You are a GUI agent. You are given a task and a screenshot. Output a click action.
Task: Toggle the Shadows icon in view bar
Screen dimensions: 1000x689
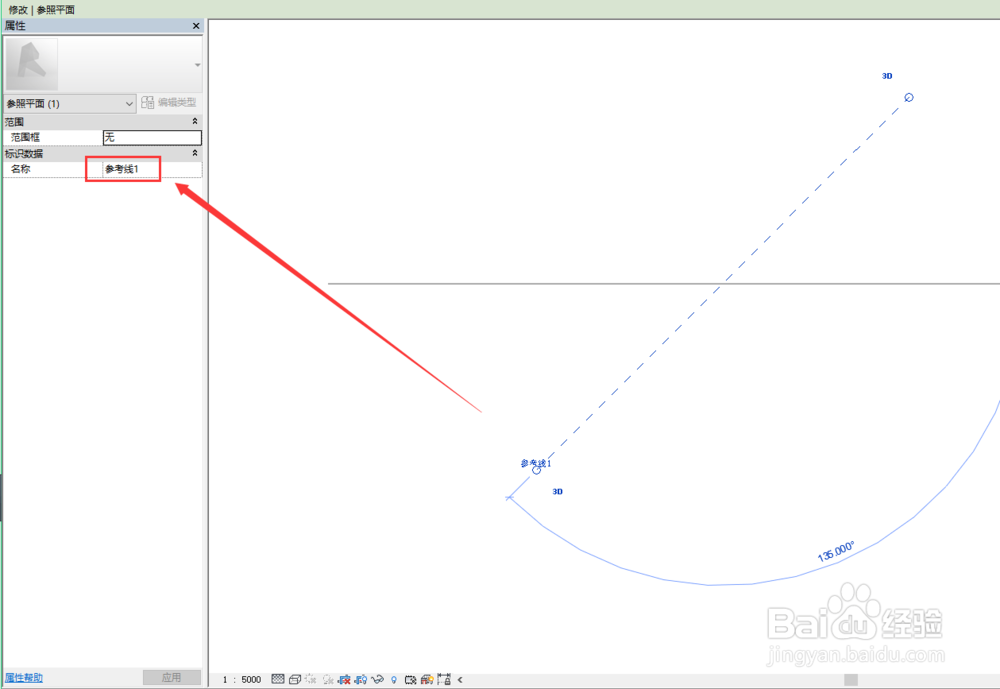point(328,679)
